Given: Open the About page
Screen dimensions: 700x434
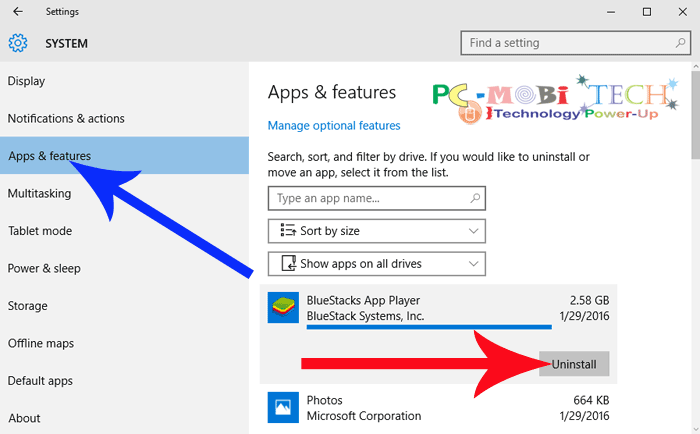Looking at the screenshot, I should pos(124,418).
